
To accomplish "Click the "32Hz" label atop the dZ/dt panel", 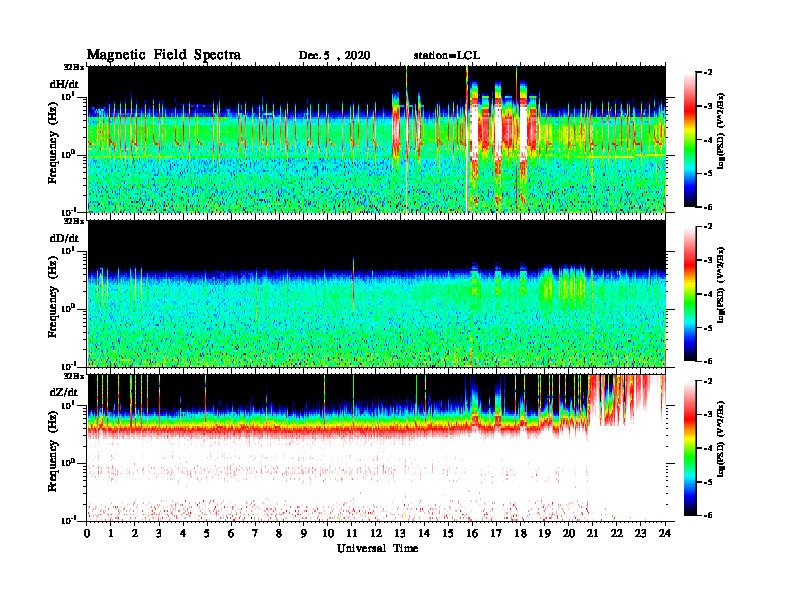I will [74, 376].
